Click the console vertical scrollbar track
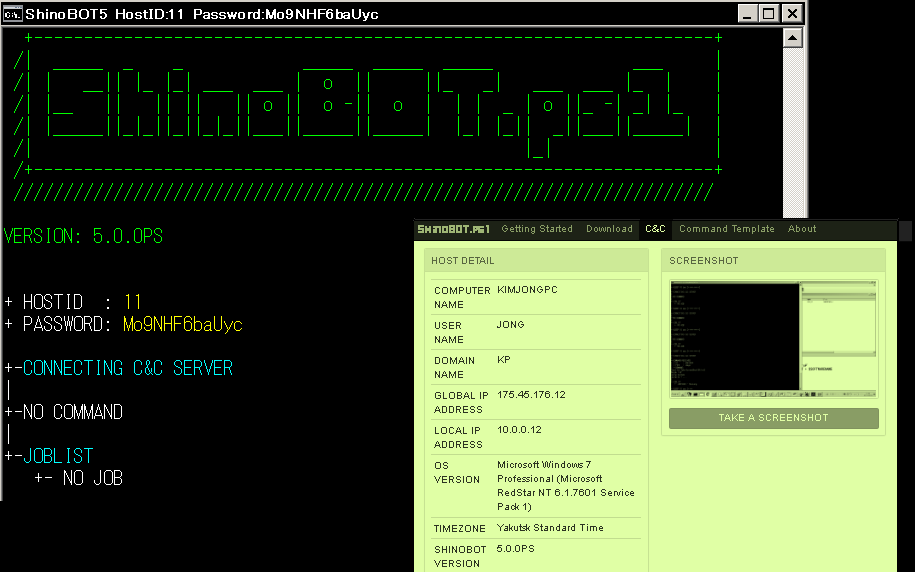The image size is (915, 572). tap(792, 133)
